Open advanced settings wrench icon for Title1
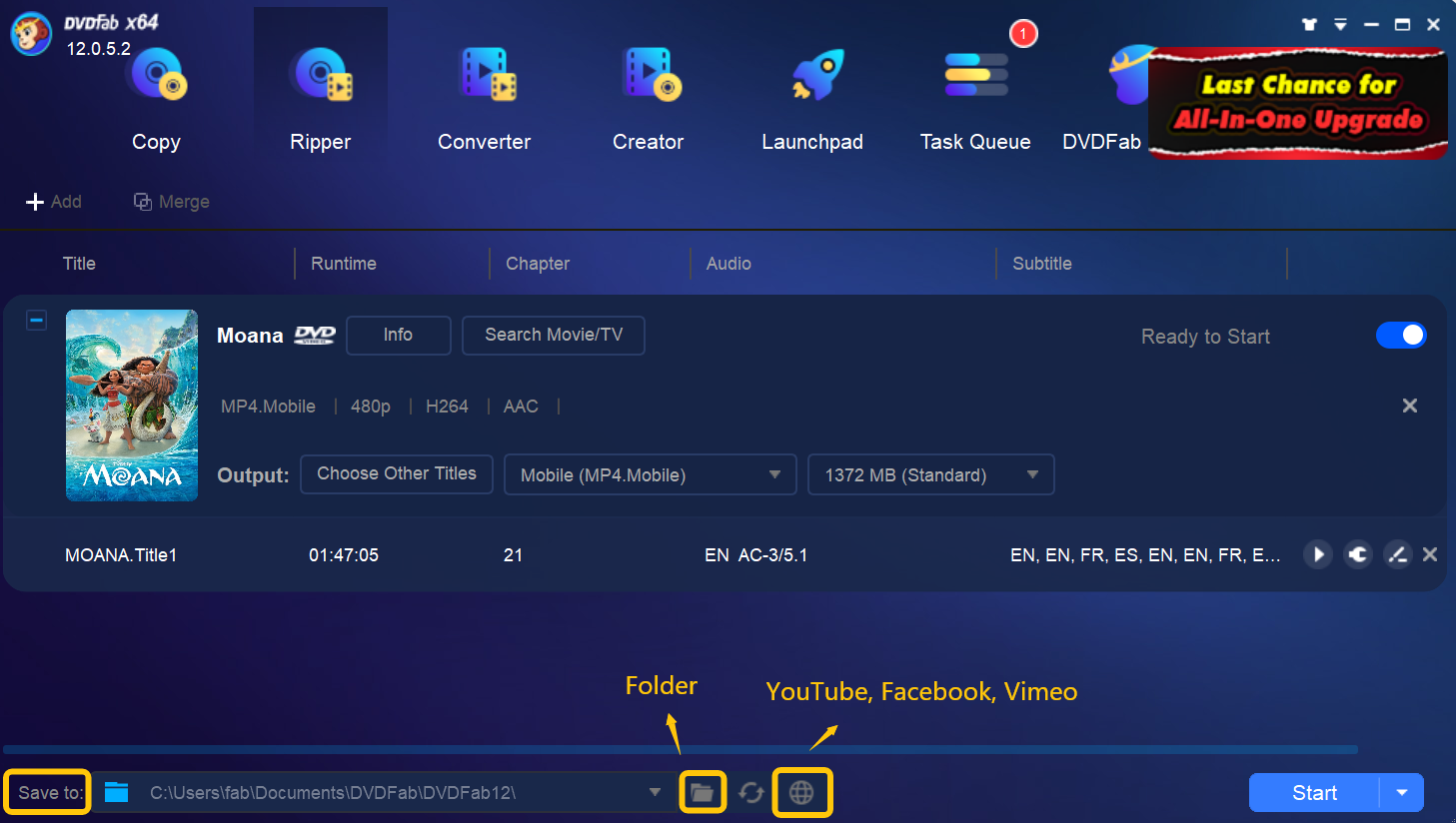Image resolution: width=1456 pixels, height=823 pixels. 1358,554
